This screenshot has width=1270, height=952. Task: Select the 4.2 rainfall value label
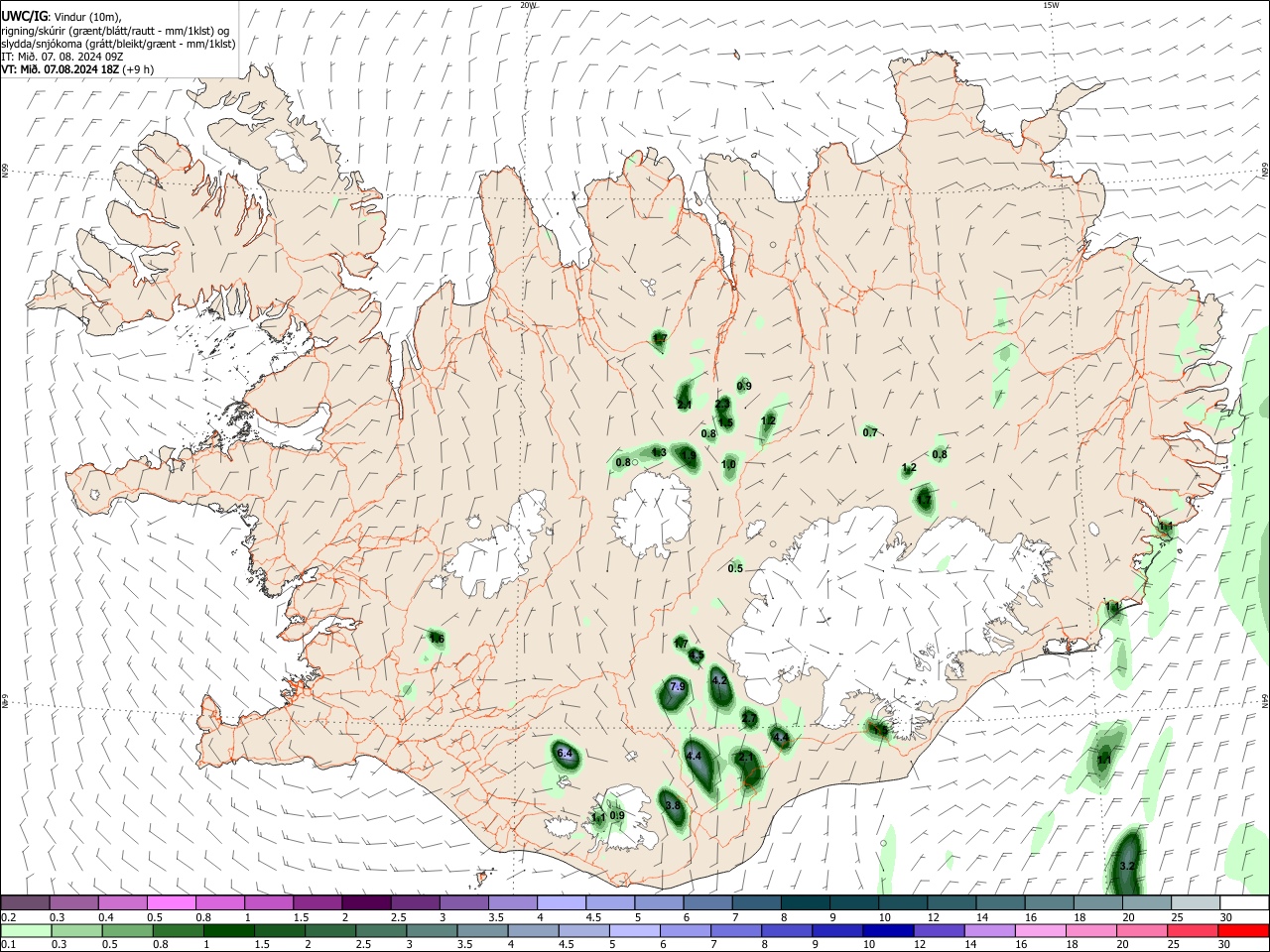point(720,681)
